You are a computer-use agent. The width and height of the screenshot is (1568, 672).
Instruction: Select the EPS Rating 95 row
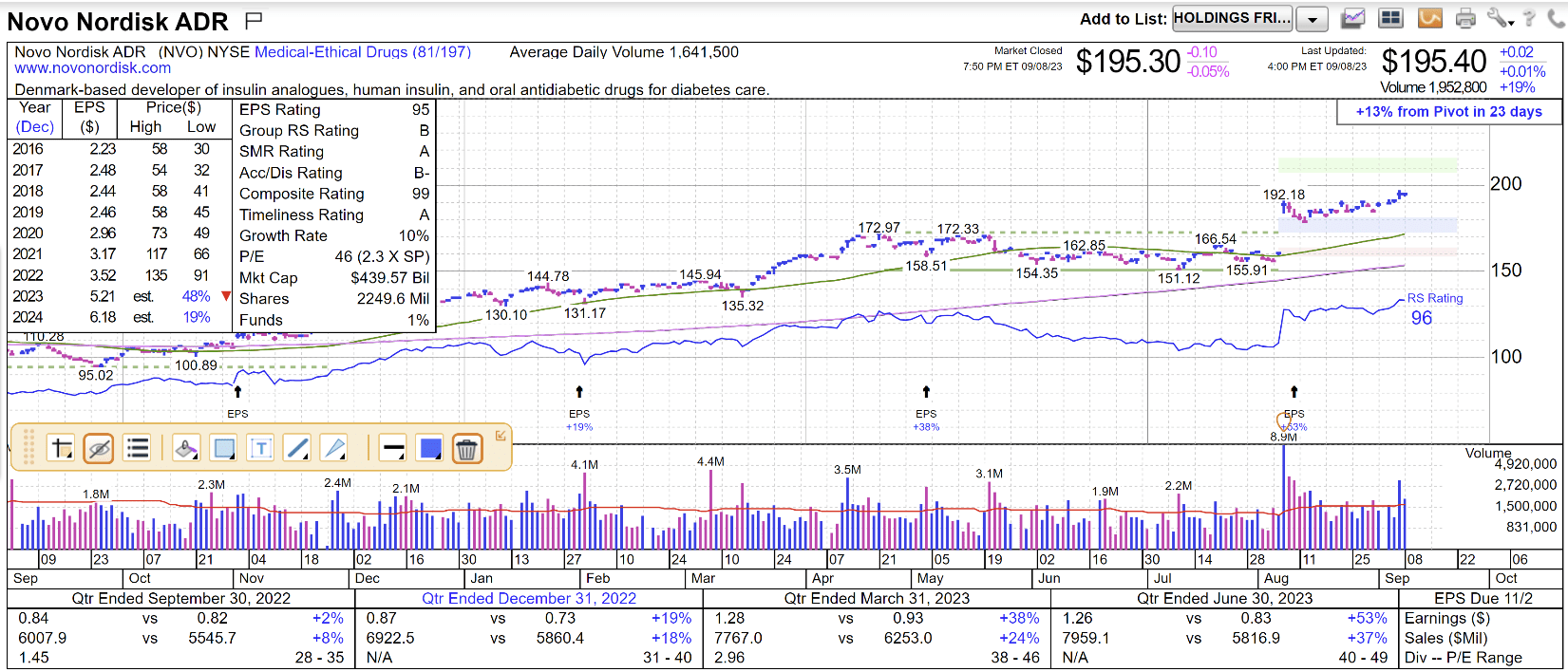click(x=334, y=110)
